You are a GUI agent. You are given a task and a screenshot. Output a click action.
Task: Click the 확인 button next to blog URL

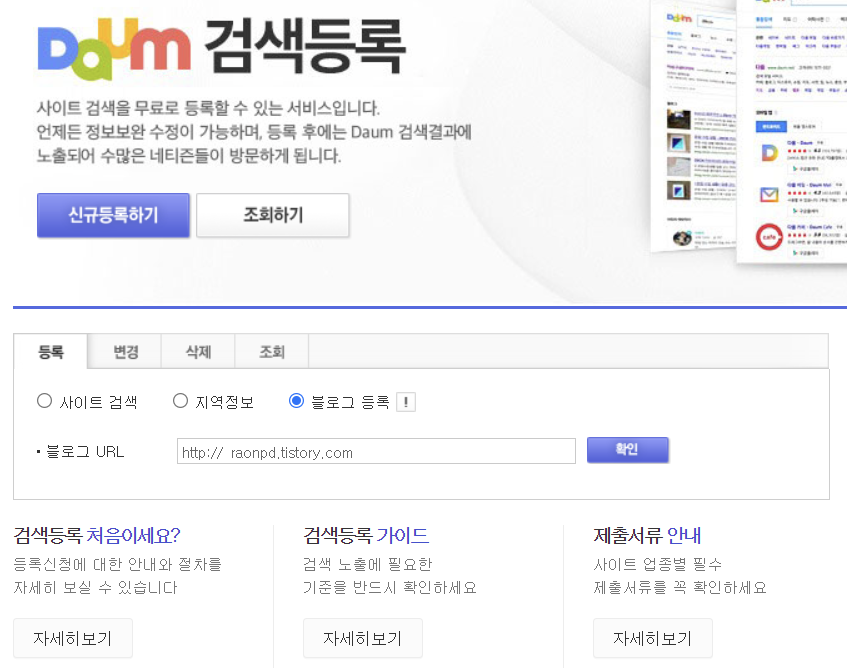pos(628,449)
